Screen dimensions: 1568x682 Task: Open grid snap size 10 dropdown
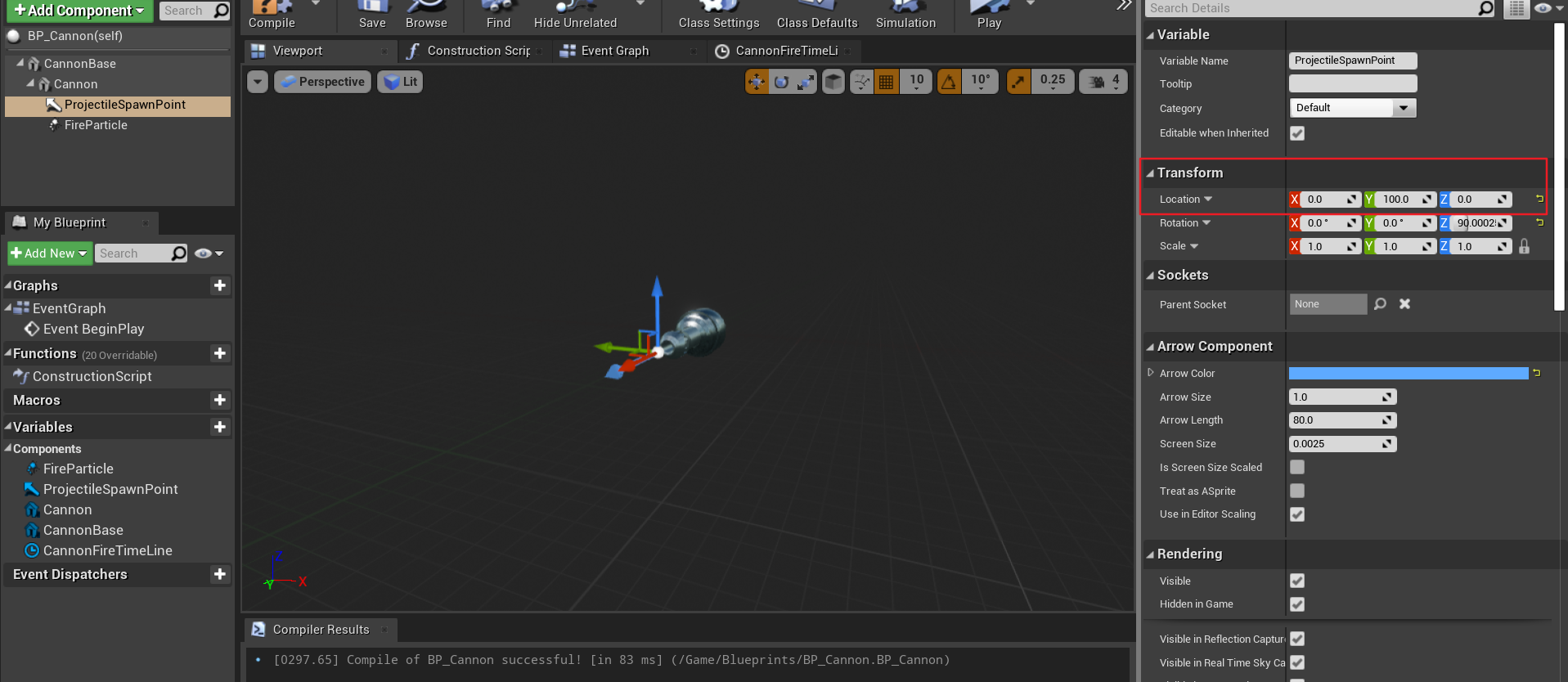click(916, 82)
